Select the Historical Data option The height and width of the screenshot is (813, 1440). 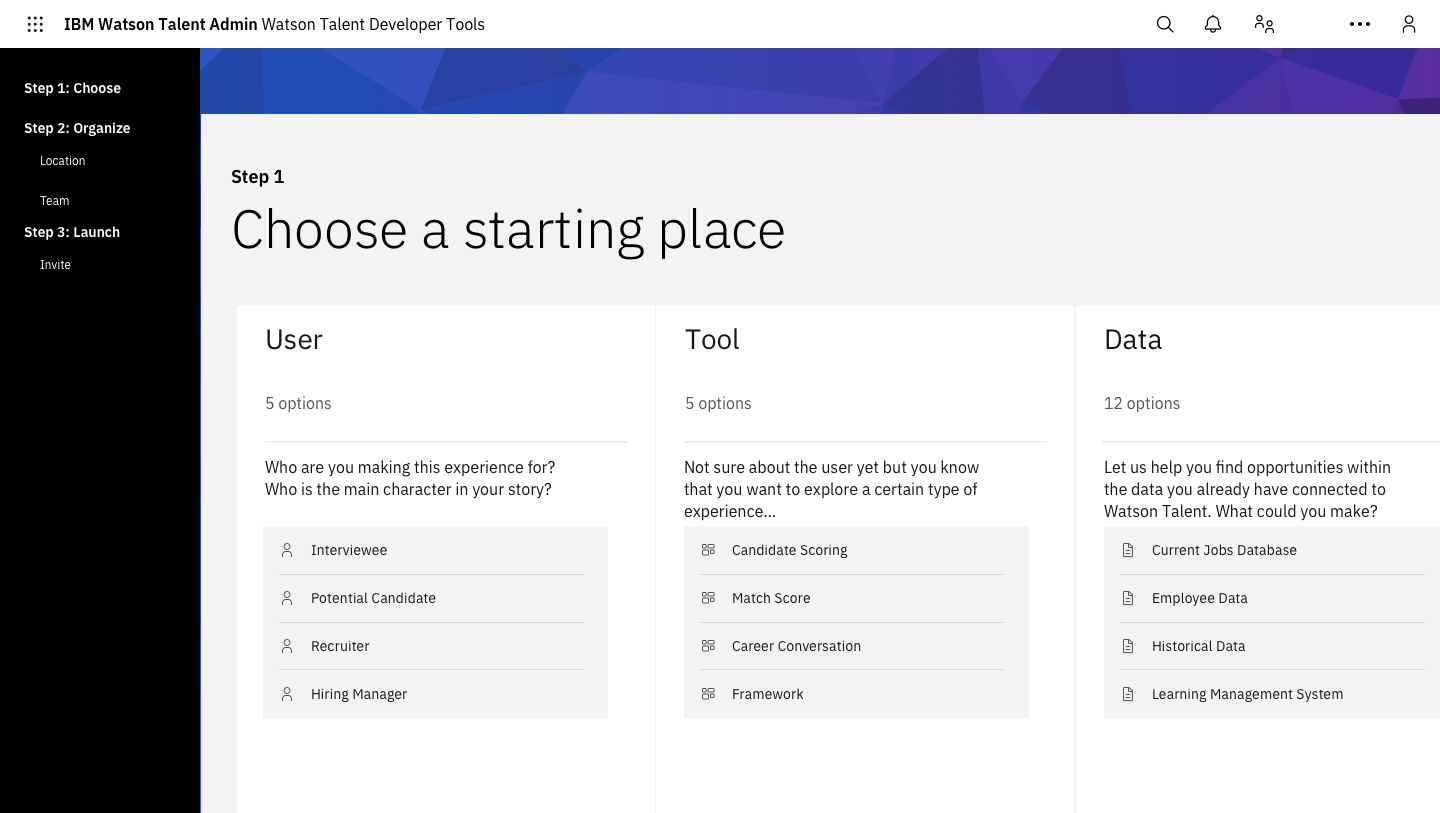[x=1272, y=646]
